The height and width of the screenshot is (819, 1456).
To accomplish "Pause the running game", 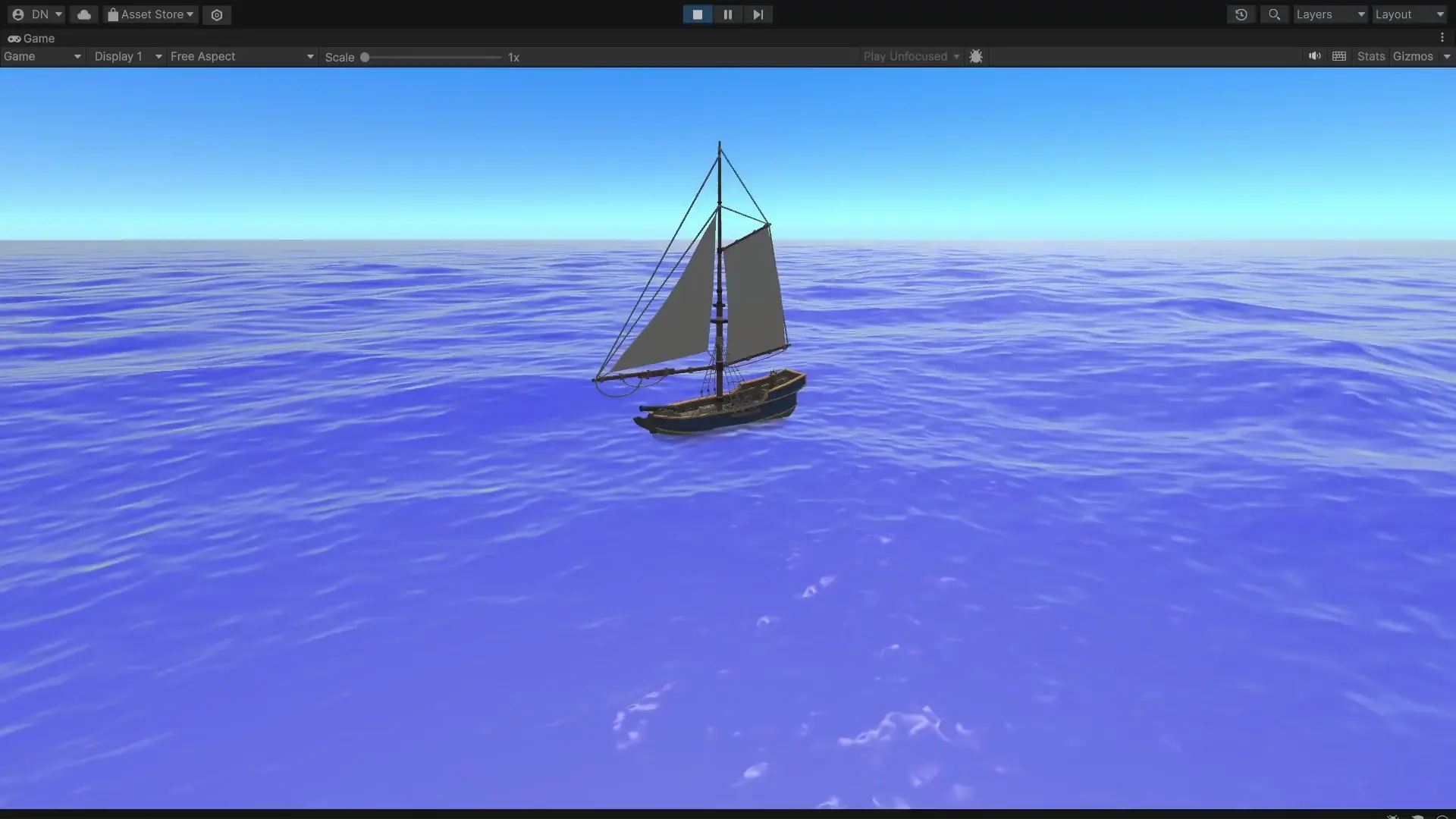I will [727, 14].
